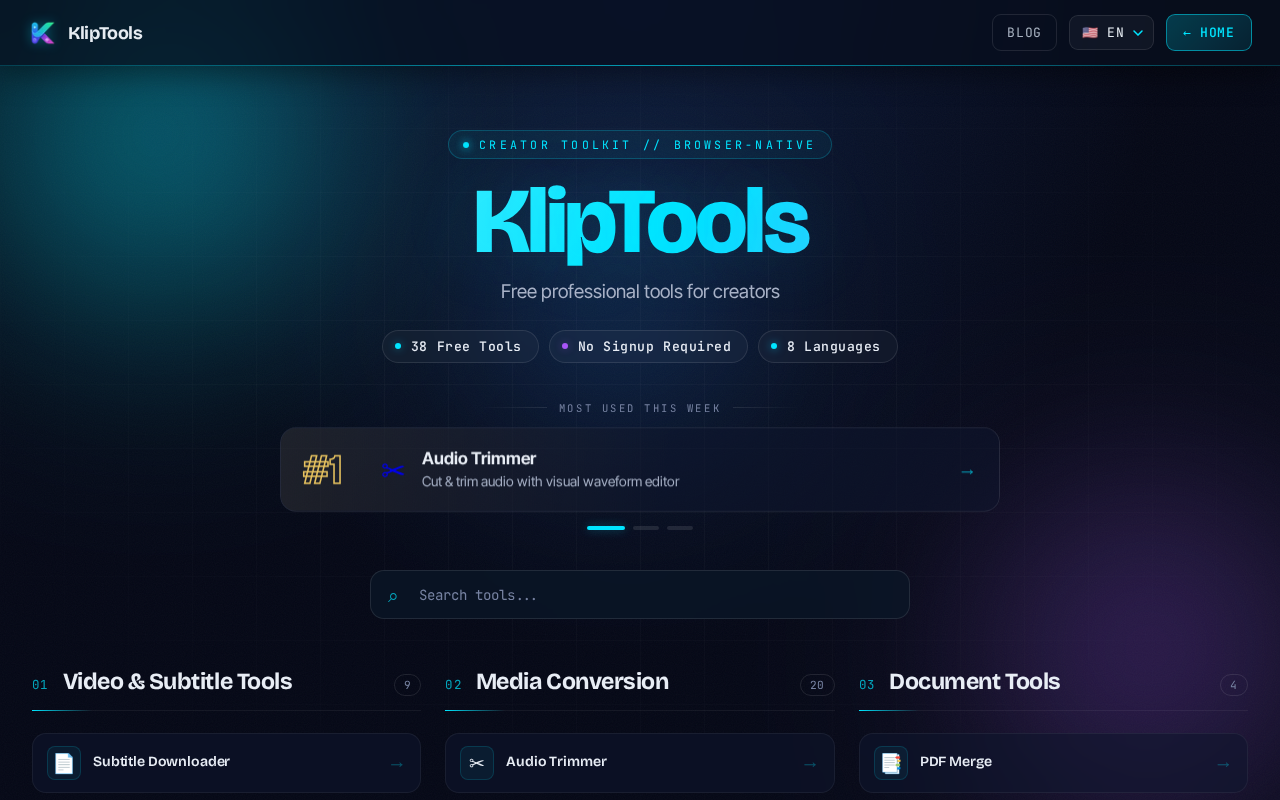
Task: Click the search magnifier icon
Action: 393,596
